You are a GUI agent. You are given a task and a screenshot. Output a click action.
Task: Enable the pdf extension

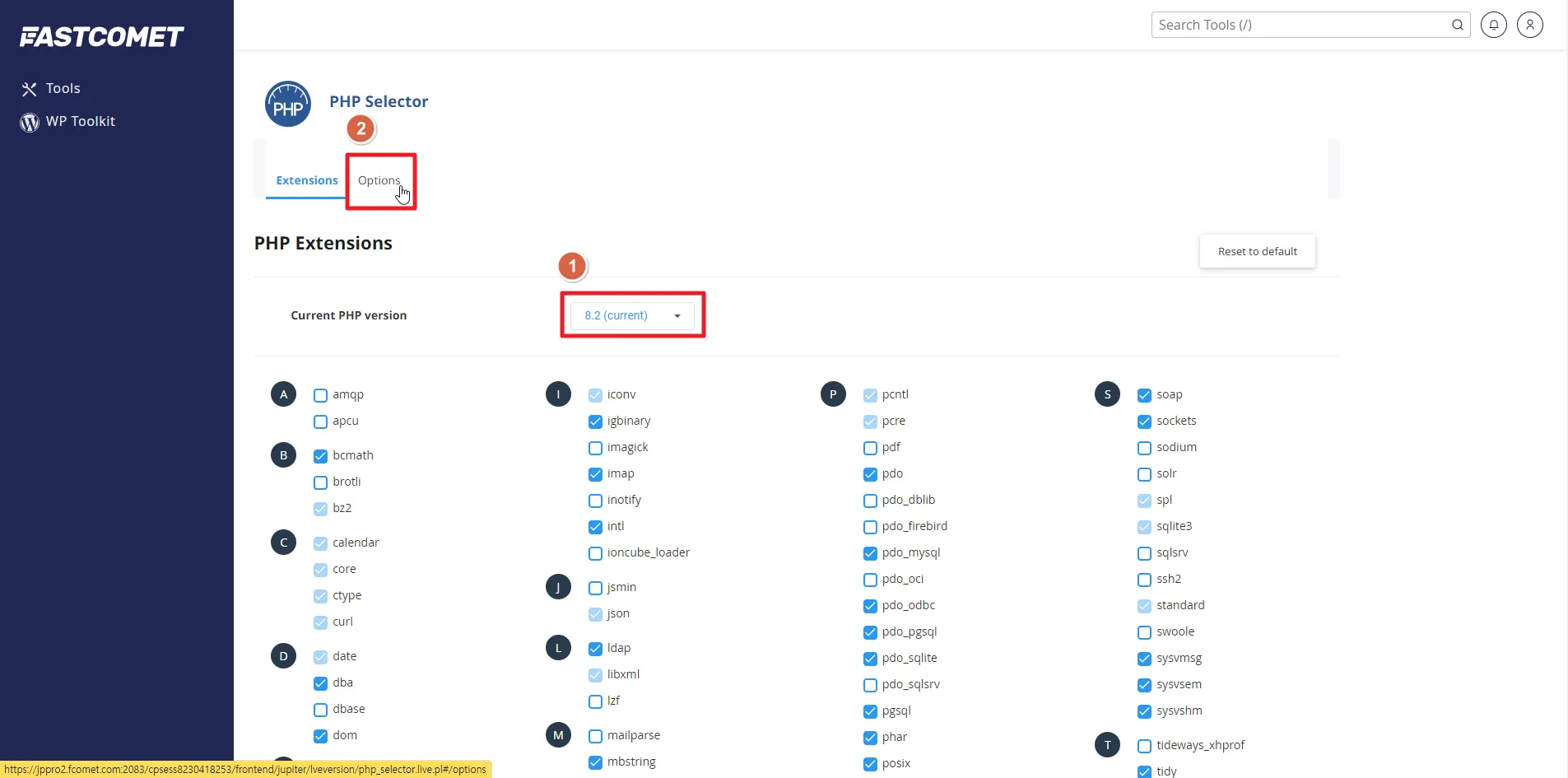[870, 448]
